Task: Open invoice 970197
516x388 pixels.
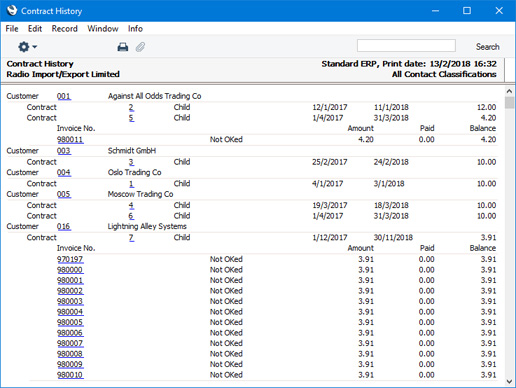Action: [x=70, y=259]
